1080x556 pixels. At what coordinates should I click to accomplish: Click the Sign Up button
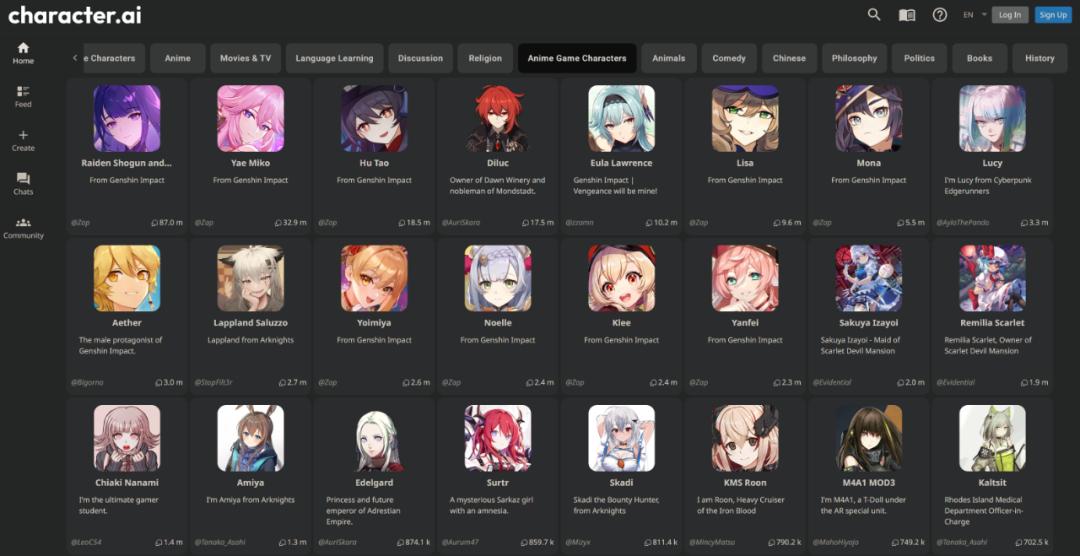(x=1052, y=14)
